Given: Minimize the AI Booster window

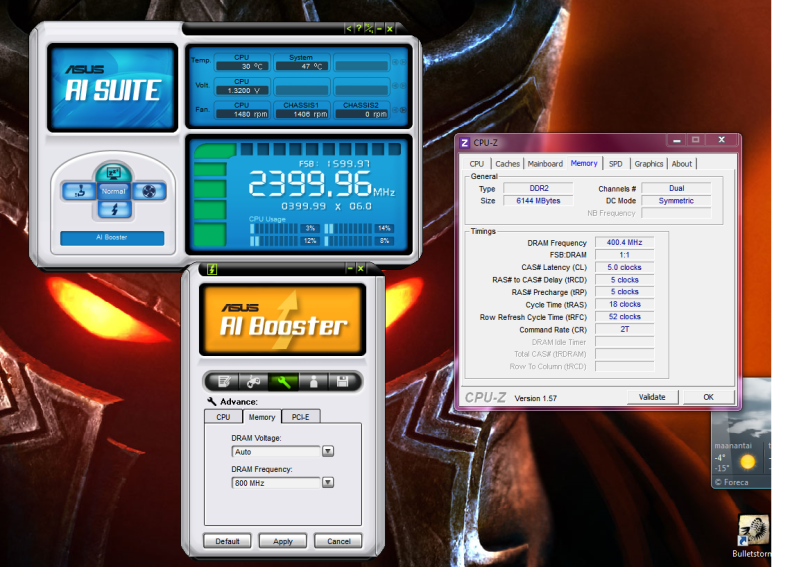Looking at the screenshot, I should point(350,268).
